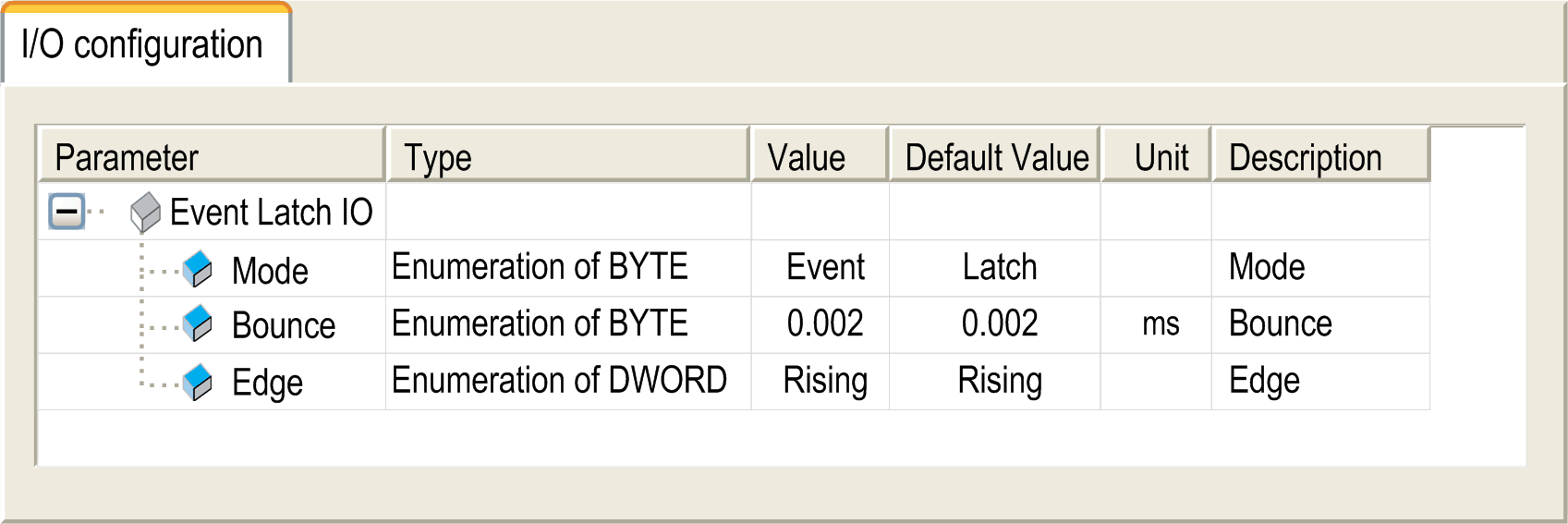Collapse the Event Latch IO tree node
1568x524 pixels.
coord(67,212)
